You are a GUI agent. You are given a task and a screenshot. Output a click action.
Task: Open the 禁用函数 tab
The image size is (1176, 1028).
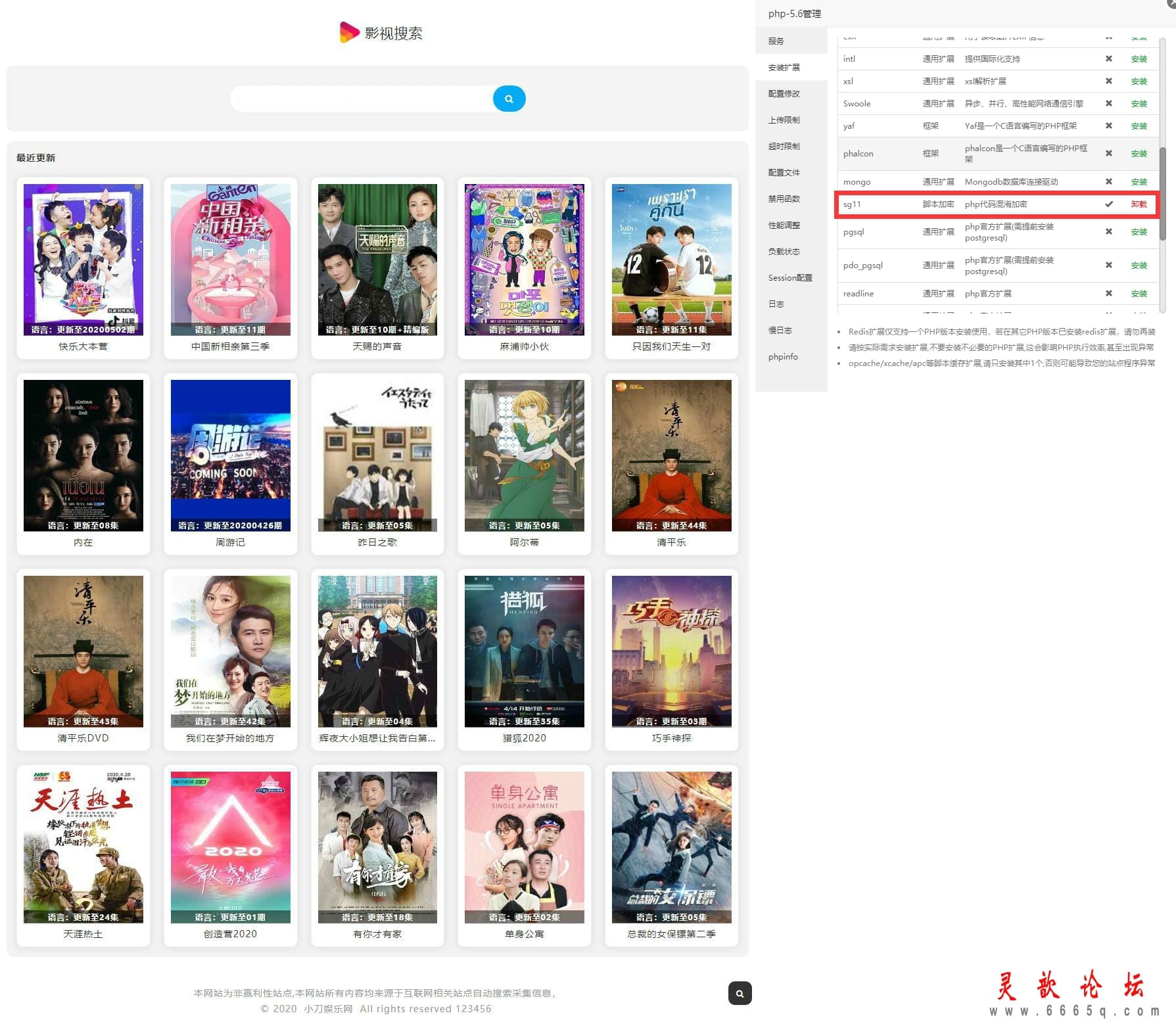[x=791, y=199]
